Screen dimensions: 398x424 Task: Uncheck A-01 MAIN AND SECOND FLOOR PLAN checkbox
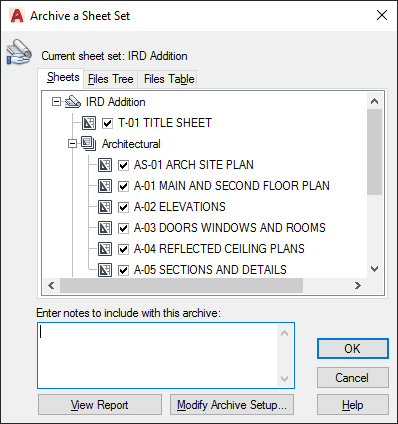coord(123,186)
